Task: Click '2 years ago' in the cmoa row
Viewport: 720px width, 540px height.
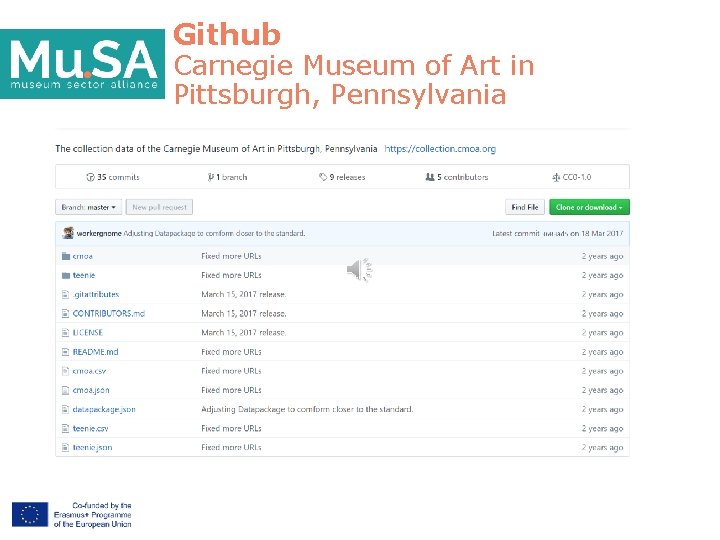Action: coord(602,256)
